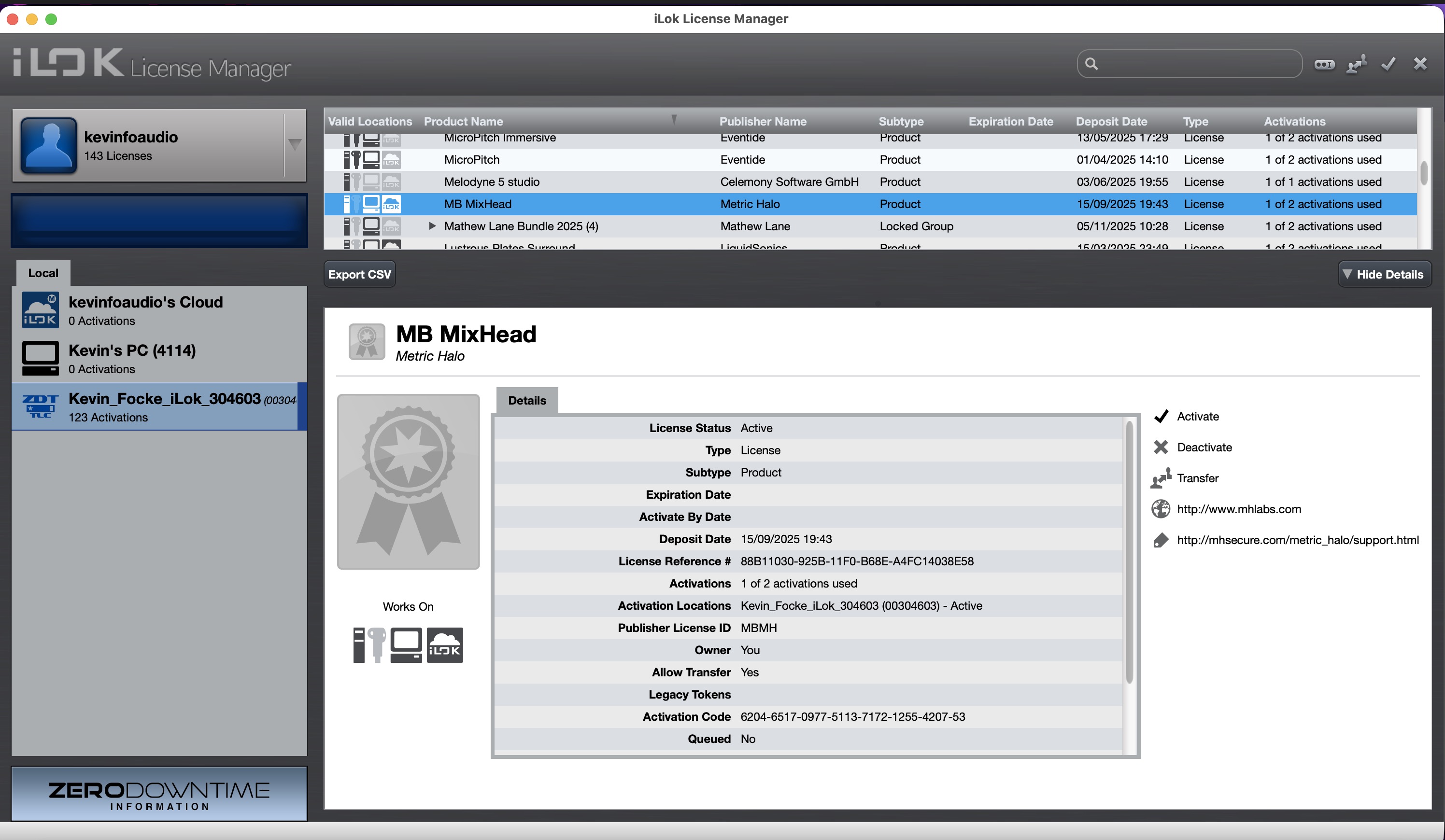1445x840 pixels.
Task: Open the kevinfoaudio account dropdown arrow
Action: click(x=295, y=144)
